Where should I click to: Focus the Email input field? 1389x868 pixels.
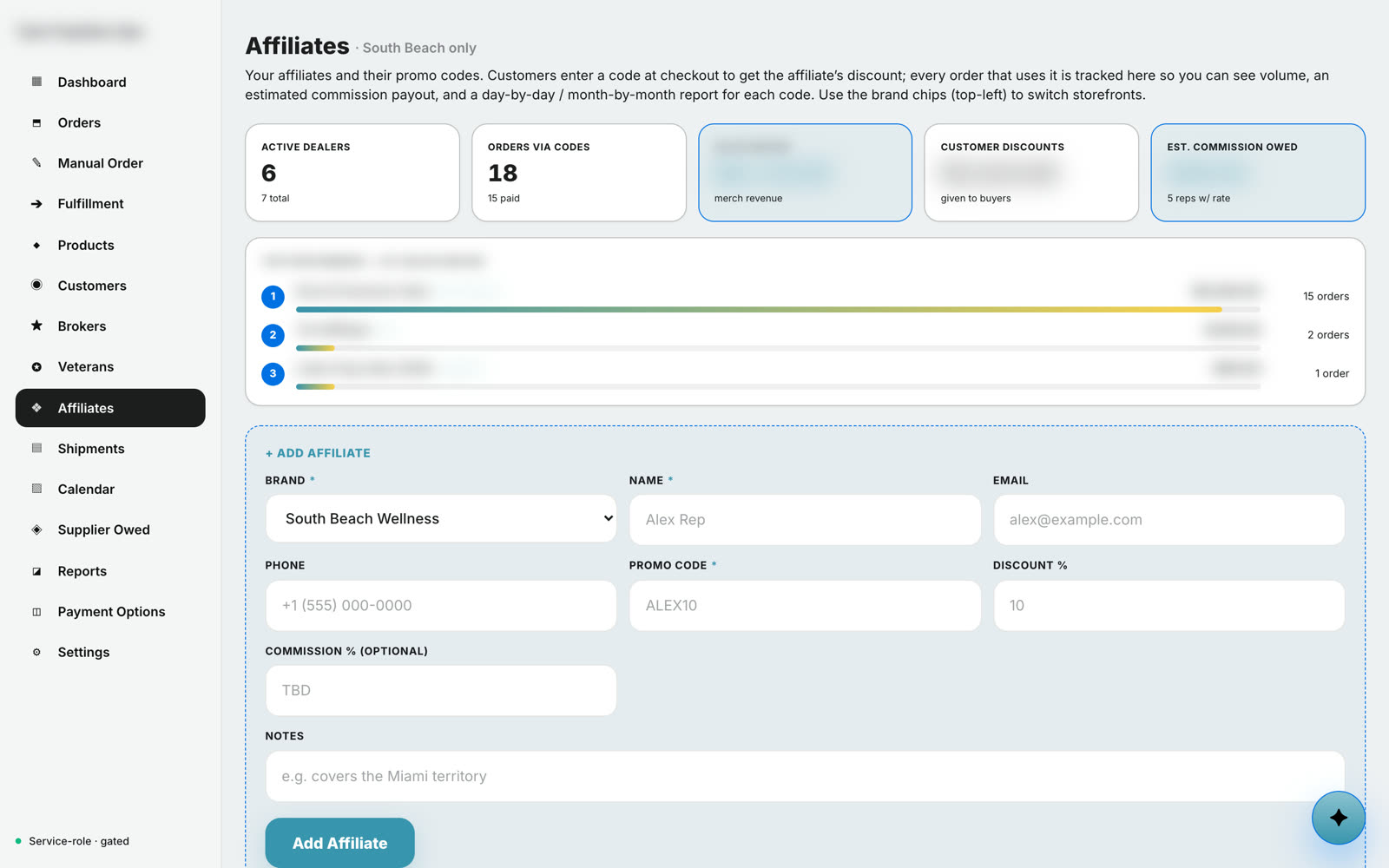click(x=1168, y=520)
